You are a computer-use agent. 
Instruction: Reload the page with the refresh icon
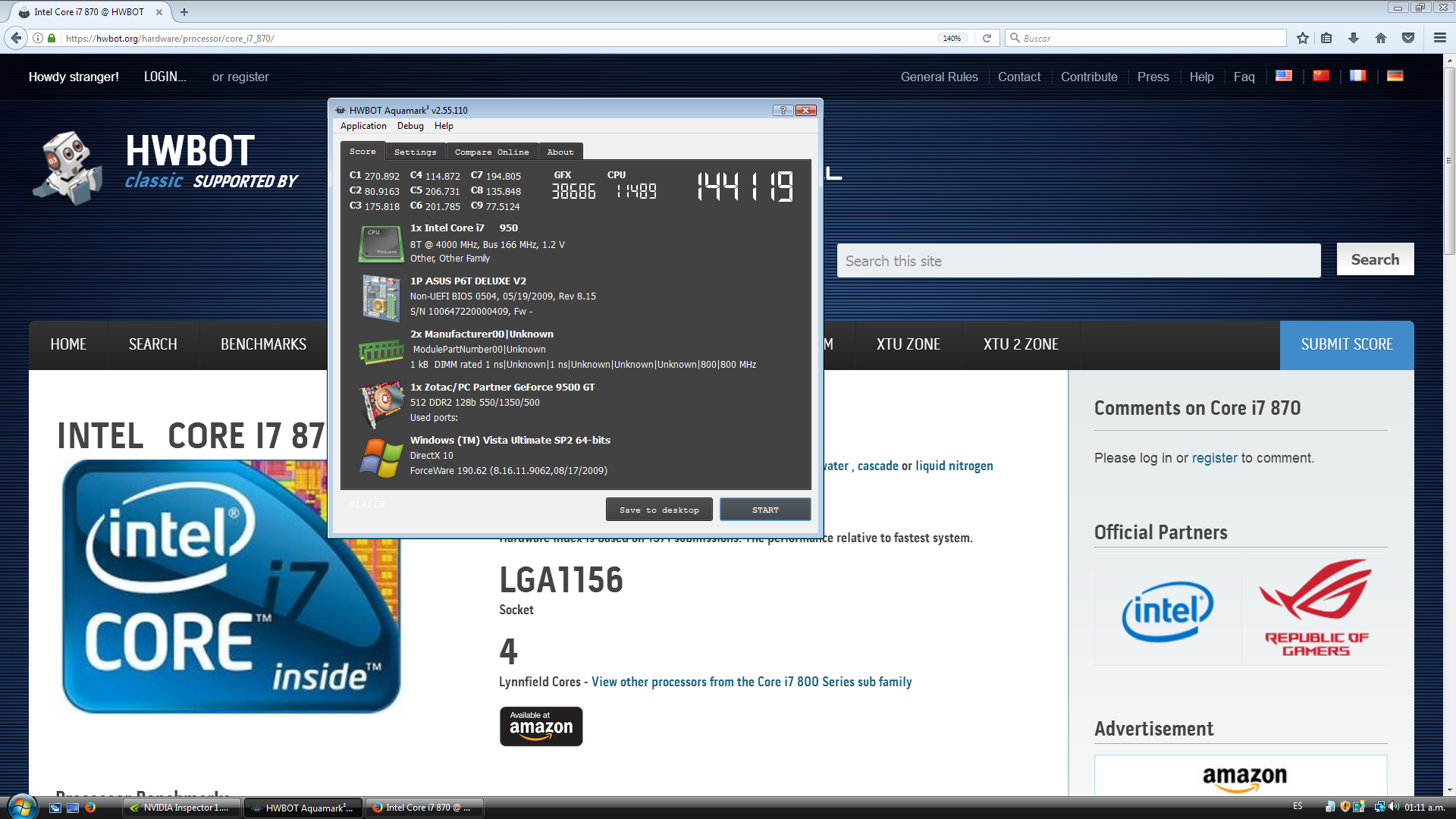pos(987,38)
